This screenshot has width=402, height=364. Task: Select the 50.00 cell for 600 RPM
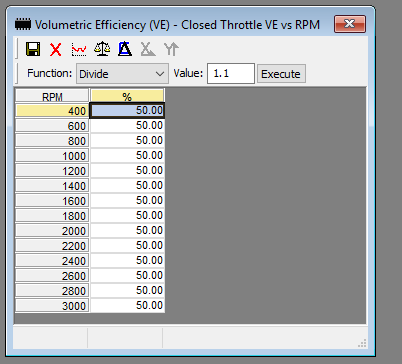pyautogui.click(x=127, y=126)
